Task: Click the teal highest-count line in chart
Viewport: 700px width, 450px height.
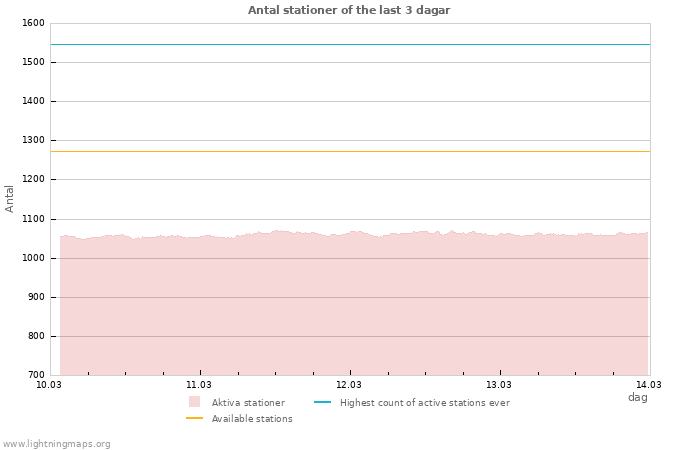Action: click(350, 44)
